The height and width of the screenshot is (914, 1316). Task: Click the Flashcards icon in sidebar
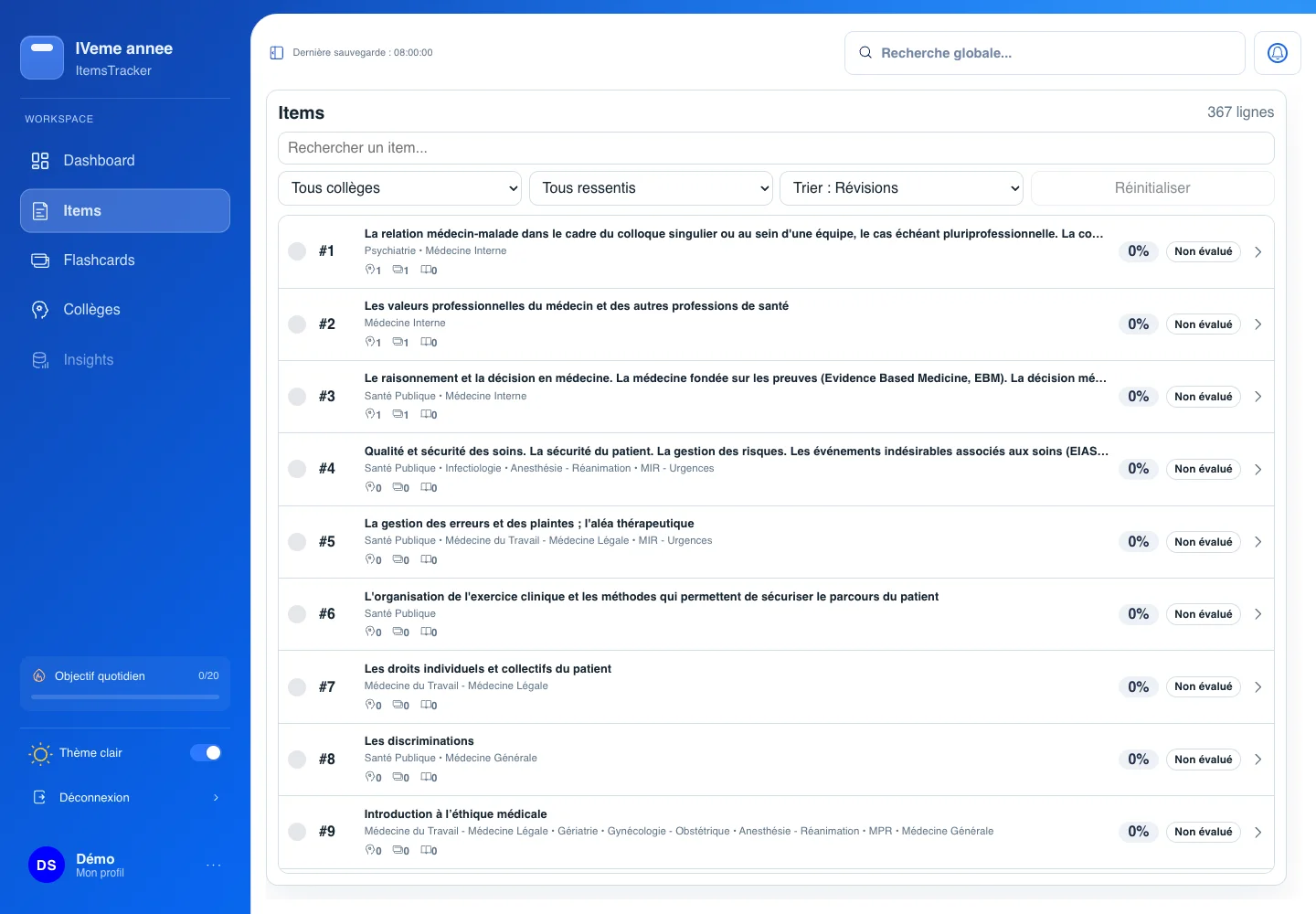pos(40,260)
